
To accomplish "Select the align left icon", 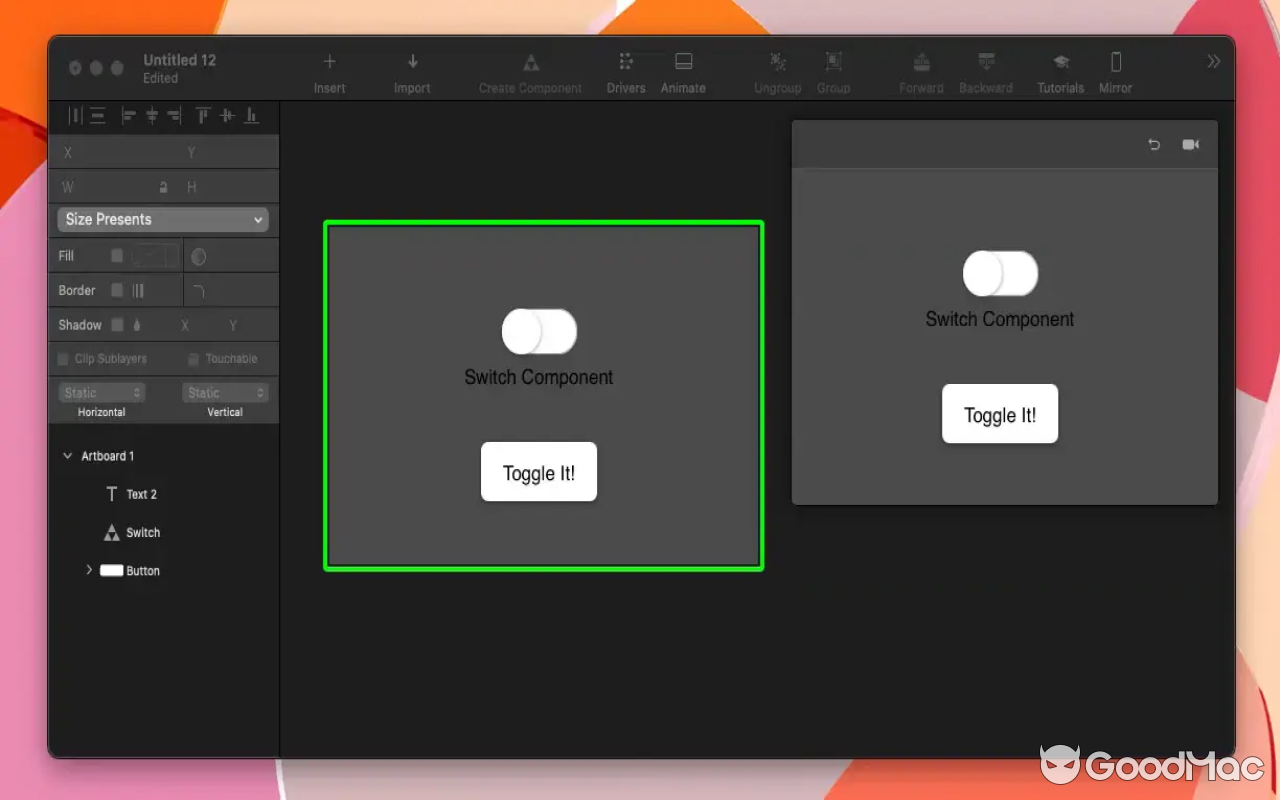I will coord(128,115).
